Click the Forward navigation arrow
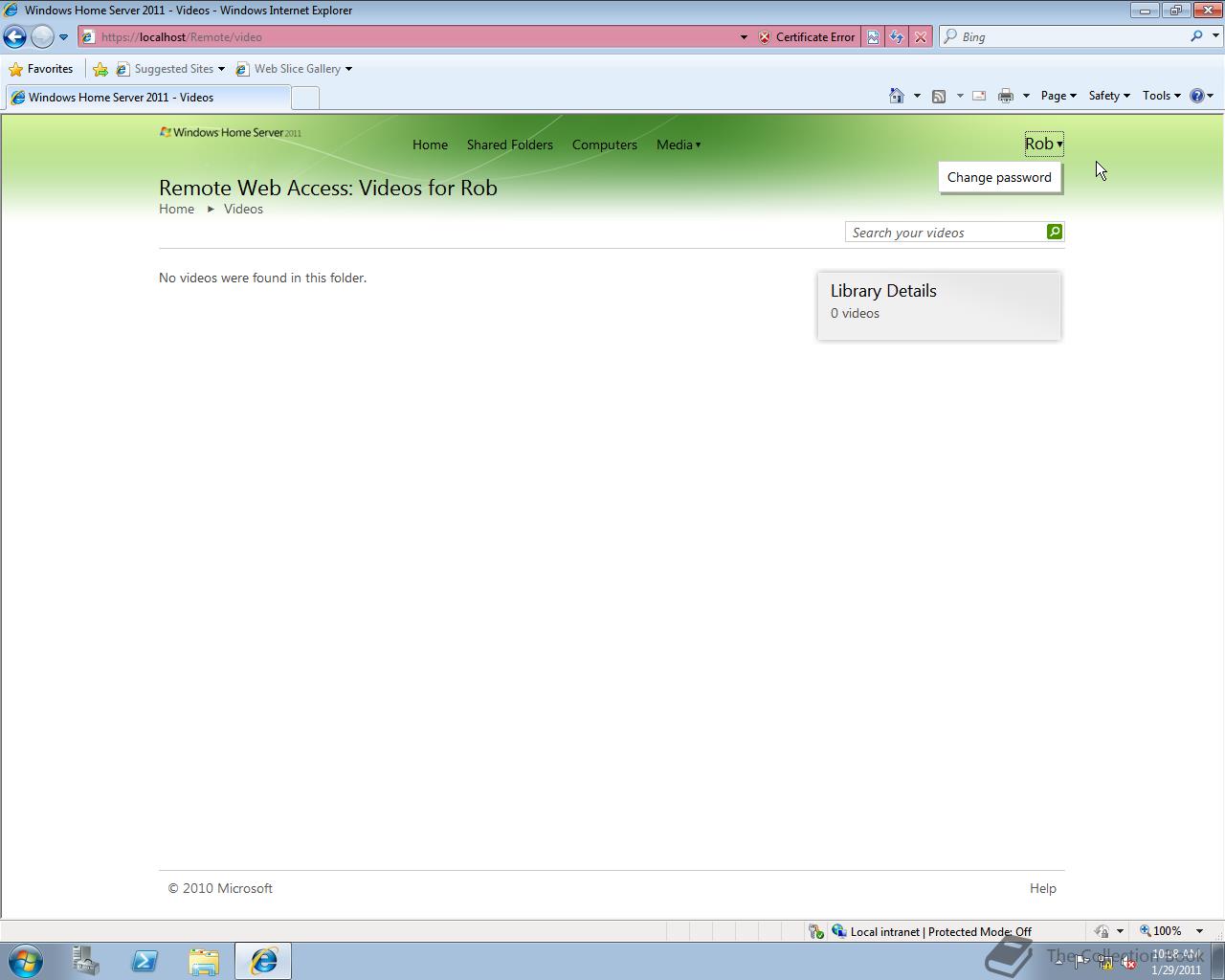 coord(42,36)
